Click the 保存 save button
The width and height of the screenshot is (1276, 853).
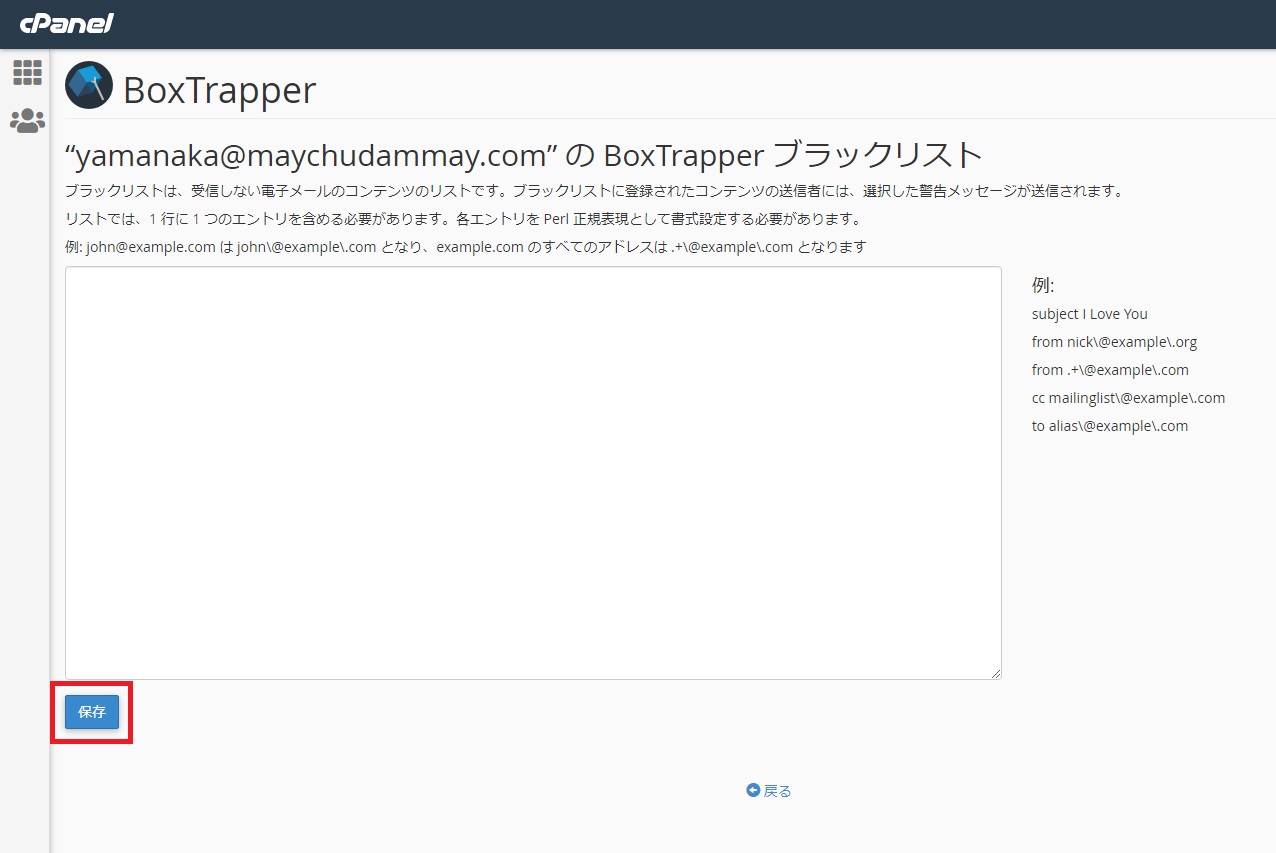coord(92,712)
